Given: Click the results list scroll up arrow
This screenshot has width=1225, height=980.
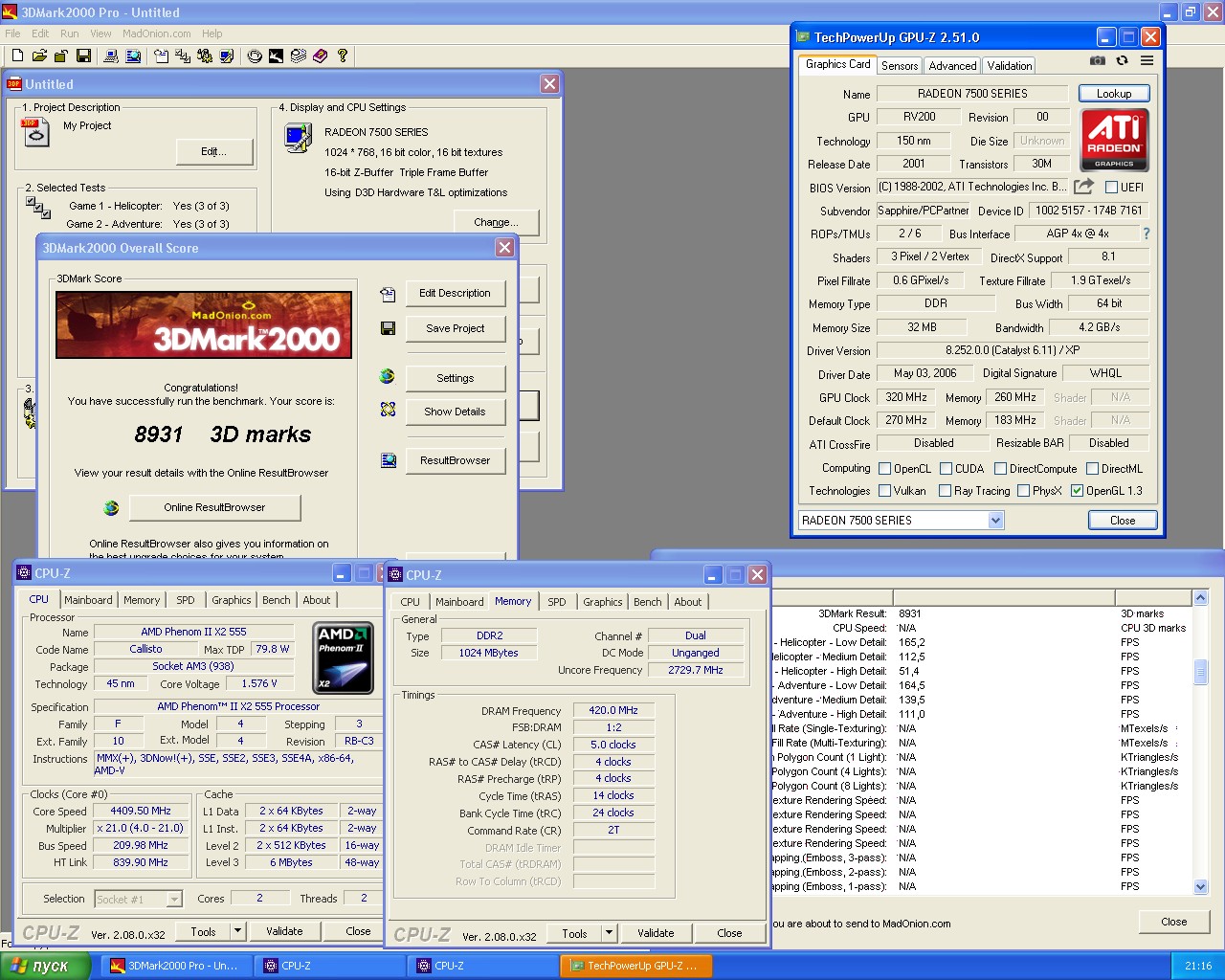Looking at the screenshot, I should (1201, 598).
